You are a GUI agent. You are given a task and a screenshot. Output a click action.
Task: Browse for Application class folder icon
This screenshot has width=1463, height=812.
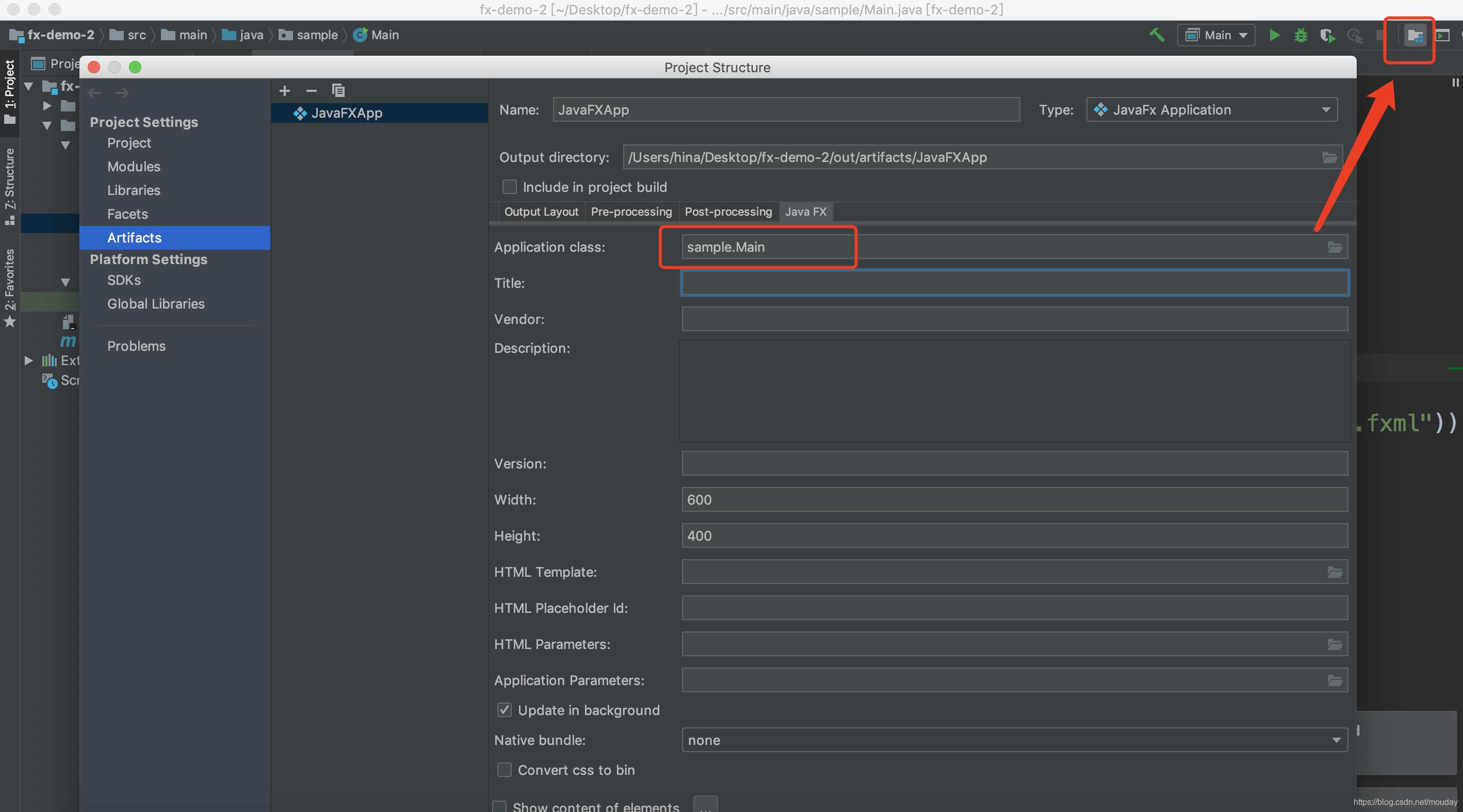click(1335, 248)
